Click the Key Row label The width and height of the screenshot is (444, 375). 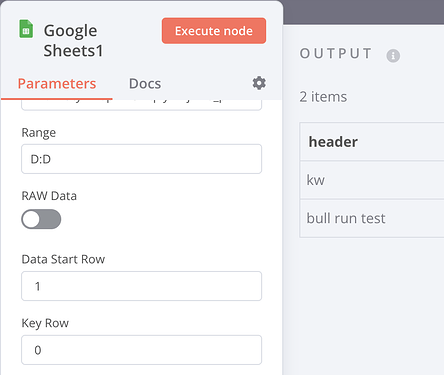tap(45, 323)
